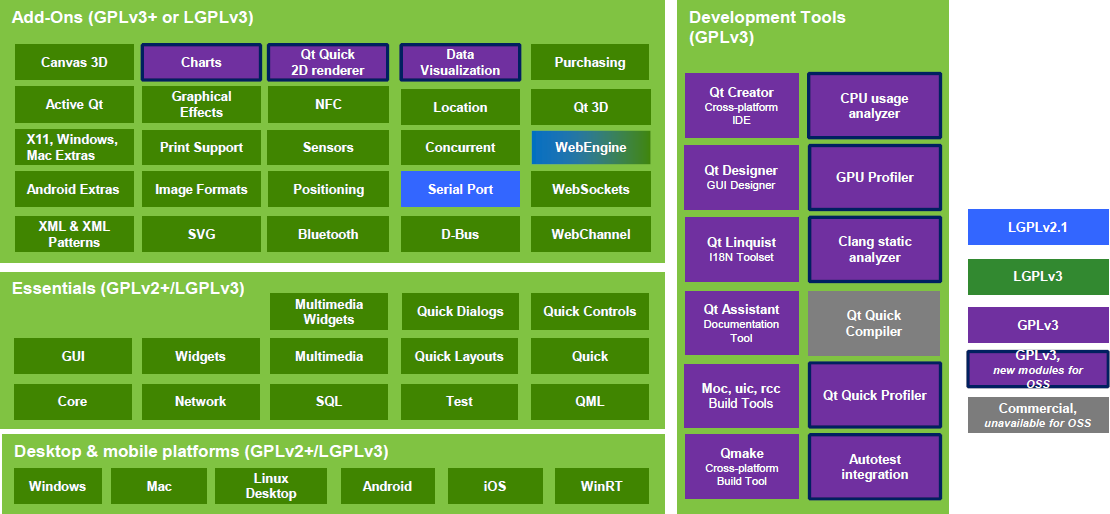
Task: Select the Bluetooth add-on box
Action: point(328,234)
